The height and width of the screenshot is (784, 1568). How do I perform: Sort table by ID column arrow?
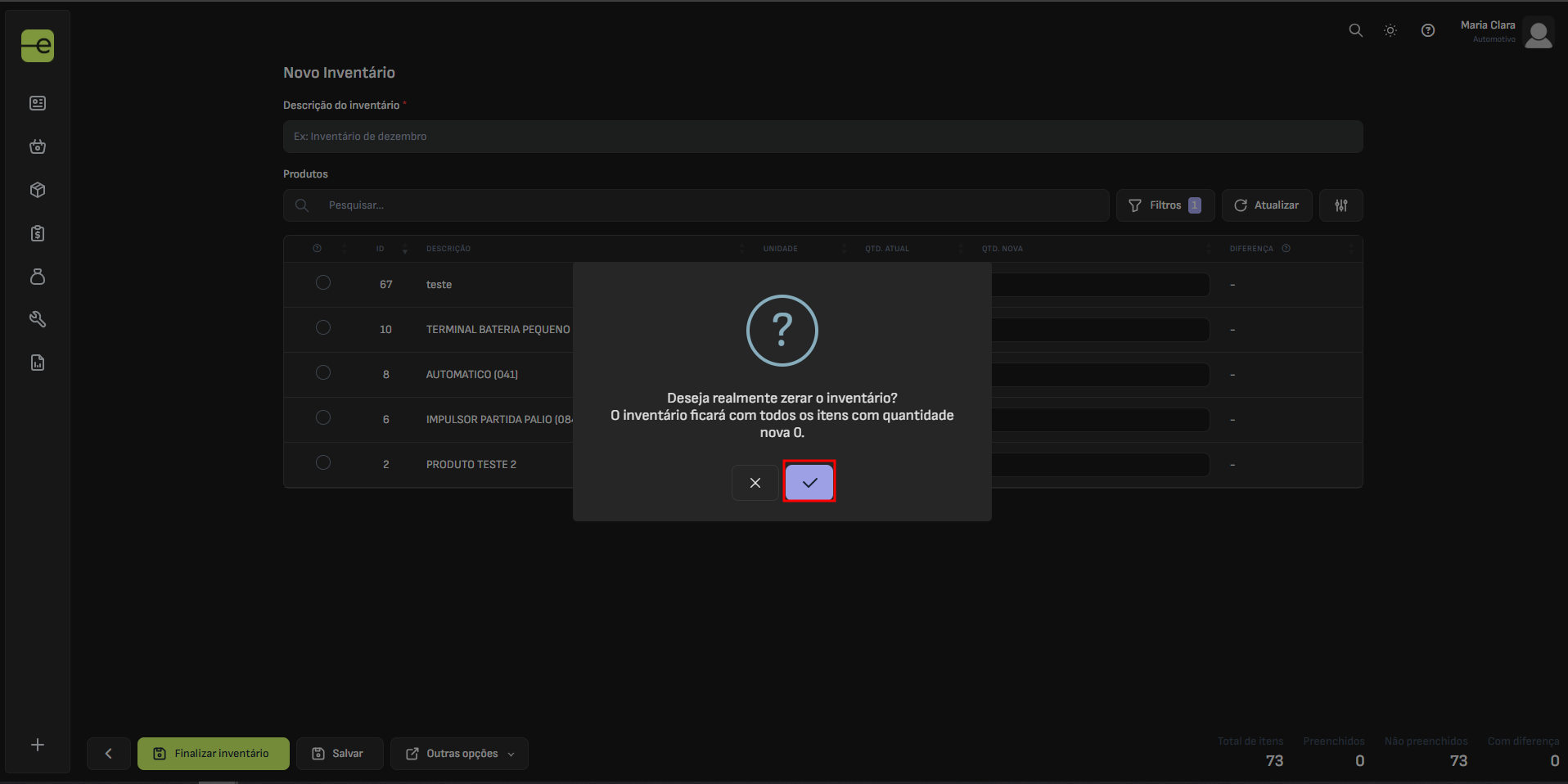tap(404, 249)
